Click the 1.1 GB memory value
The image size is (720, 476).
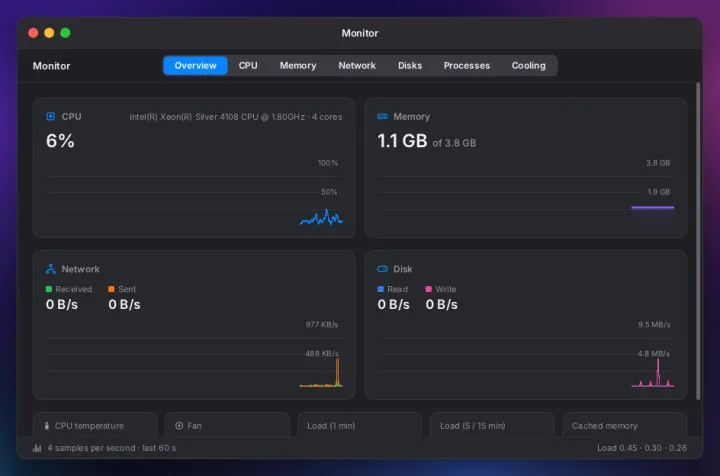(402, 141)
